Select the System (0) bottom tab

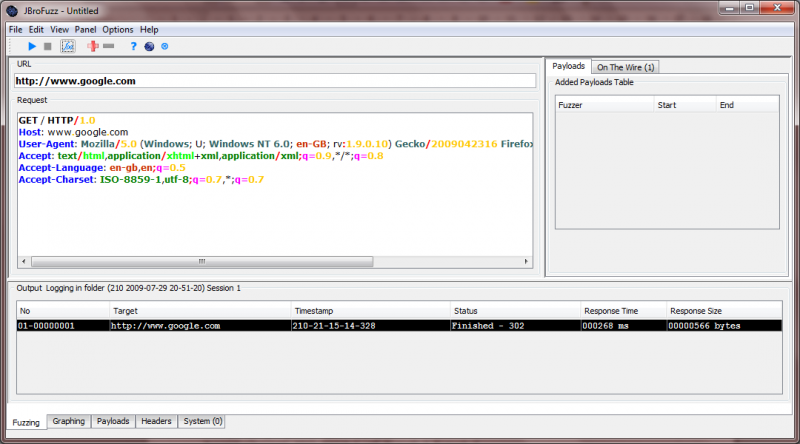(203, 421)
